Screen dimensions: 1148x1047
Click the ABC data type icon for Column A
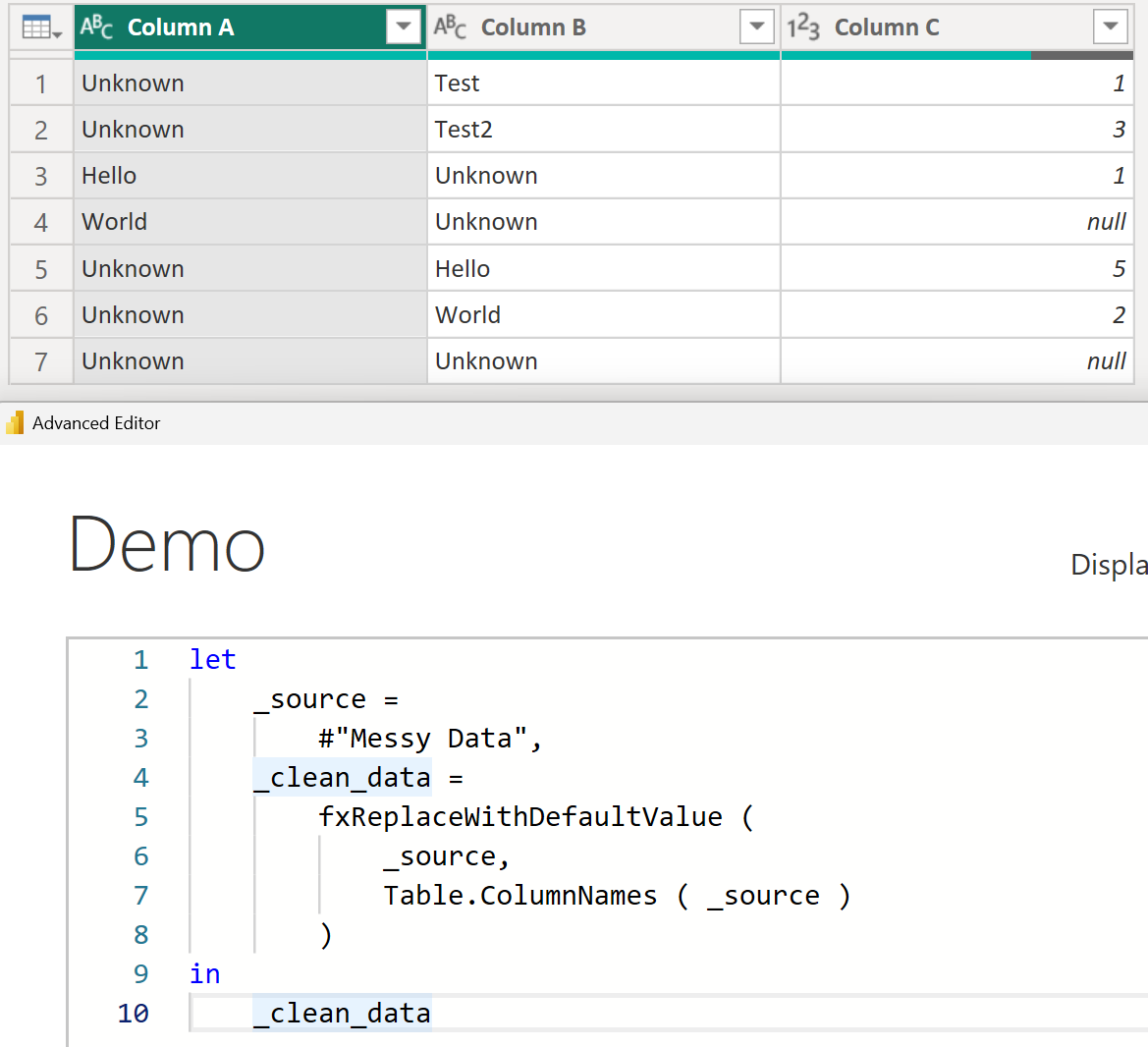pos(96,27)
